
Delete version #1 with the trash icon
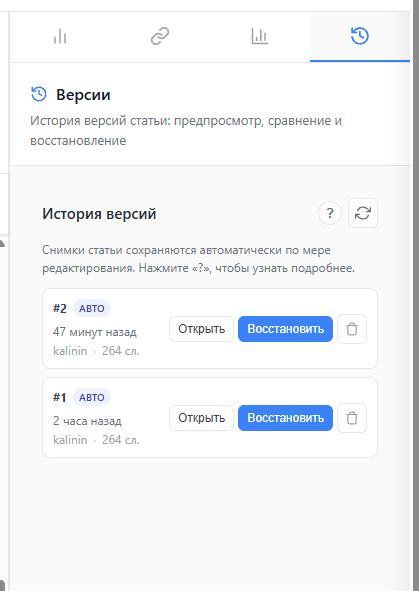[352, 418]
